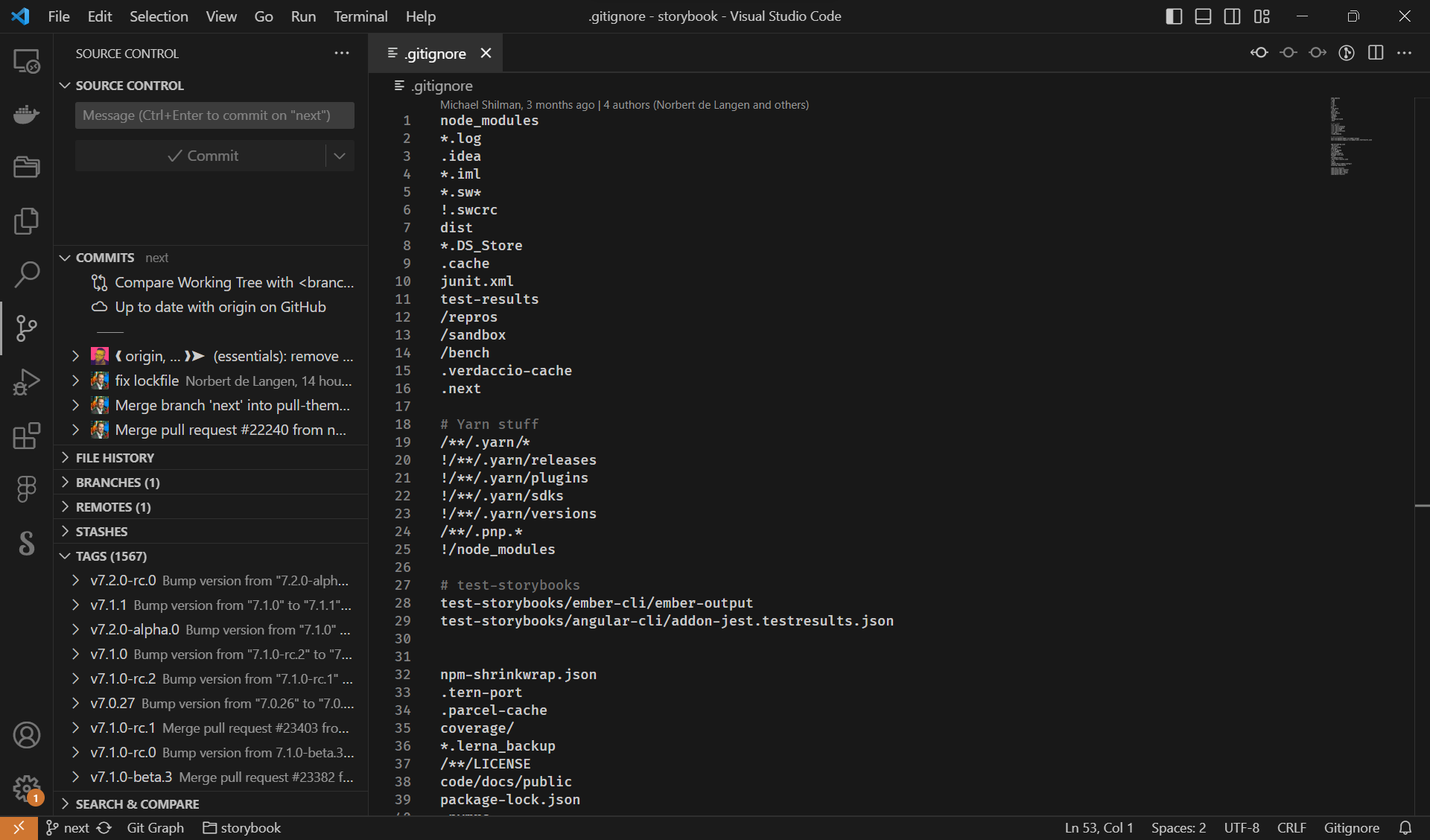Image resolution: width=1430 pixels, height=840 pixels.
Task: Open the Accounts icon
Action: tap(27, 735)
